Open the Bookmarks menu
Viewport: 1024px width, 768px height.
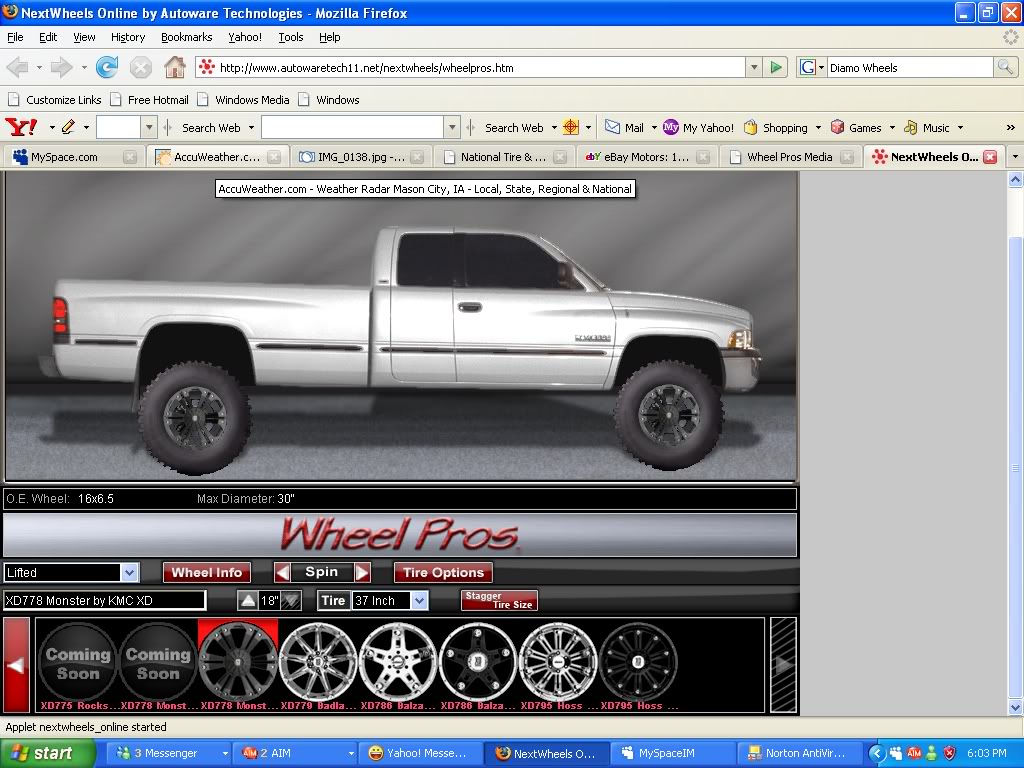click(x=186, y=37)
